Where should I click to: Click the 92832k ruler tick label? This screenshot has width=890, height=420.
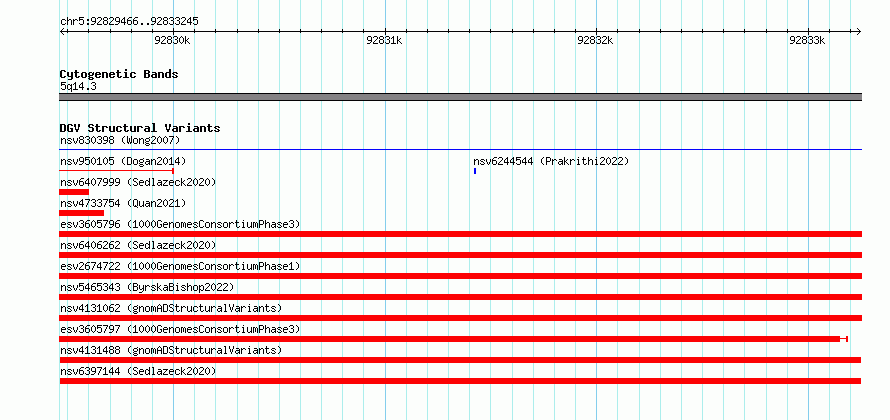pyautogui.click(x=595, y=40)
